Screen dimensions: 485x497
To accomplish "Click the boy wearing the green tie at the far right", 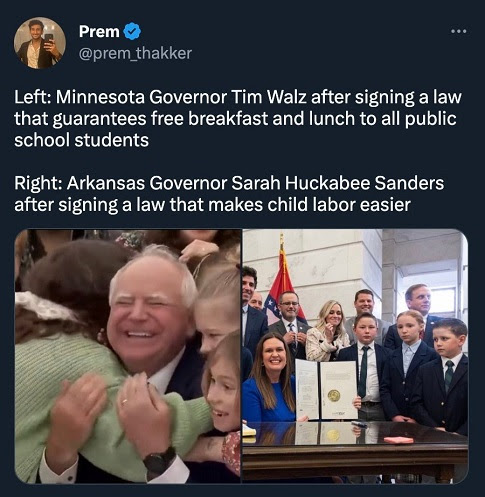I will tap(445, 375).
